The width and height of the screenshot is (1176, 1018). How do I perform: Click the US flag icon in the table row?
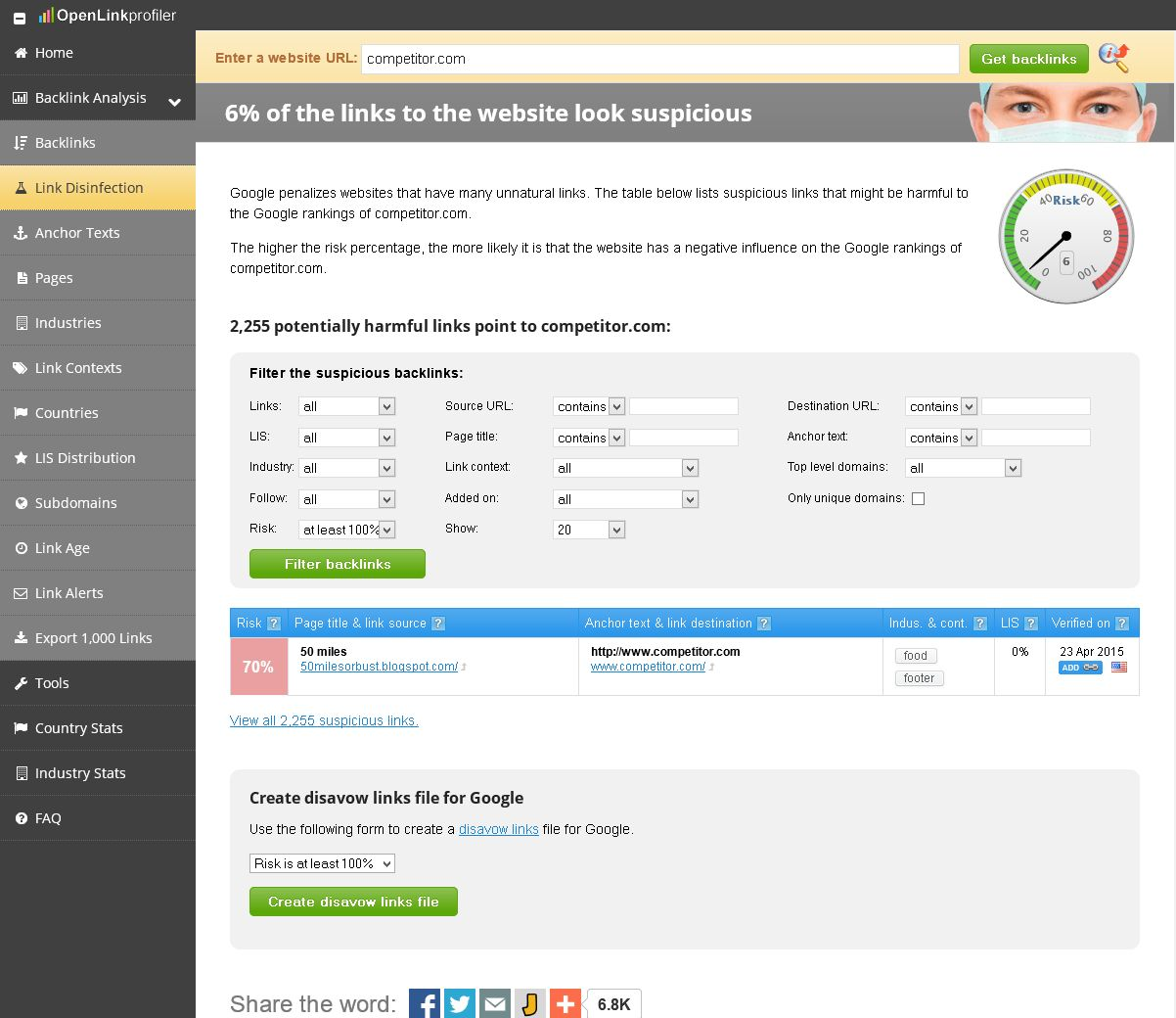1119,668
